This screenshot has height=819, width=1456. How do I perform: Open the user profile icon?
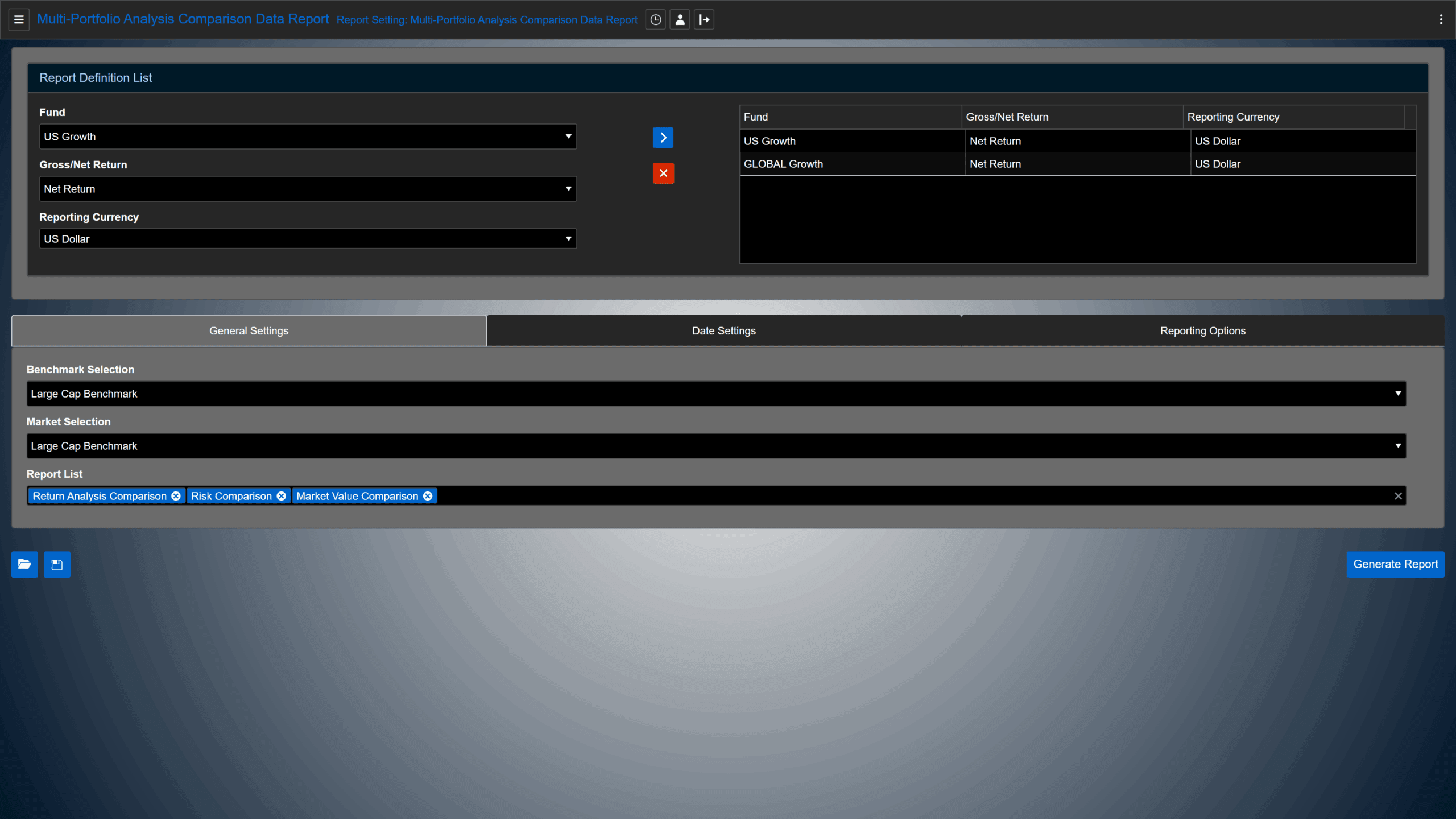pos(680,20)
